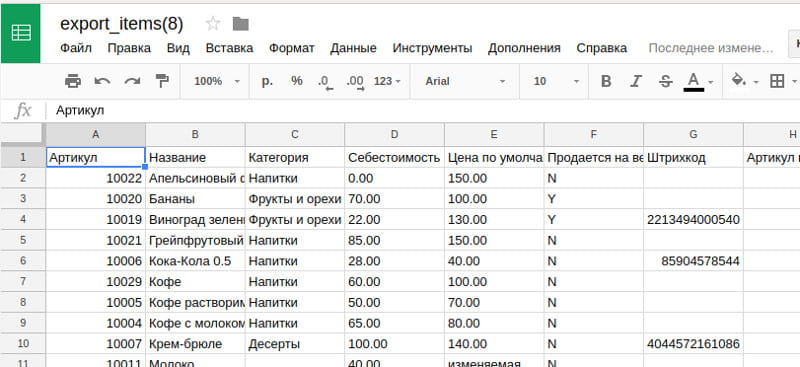800x367 pixels.
Task: Select cell Артикул in row 1
Action: (95, 157)
